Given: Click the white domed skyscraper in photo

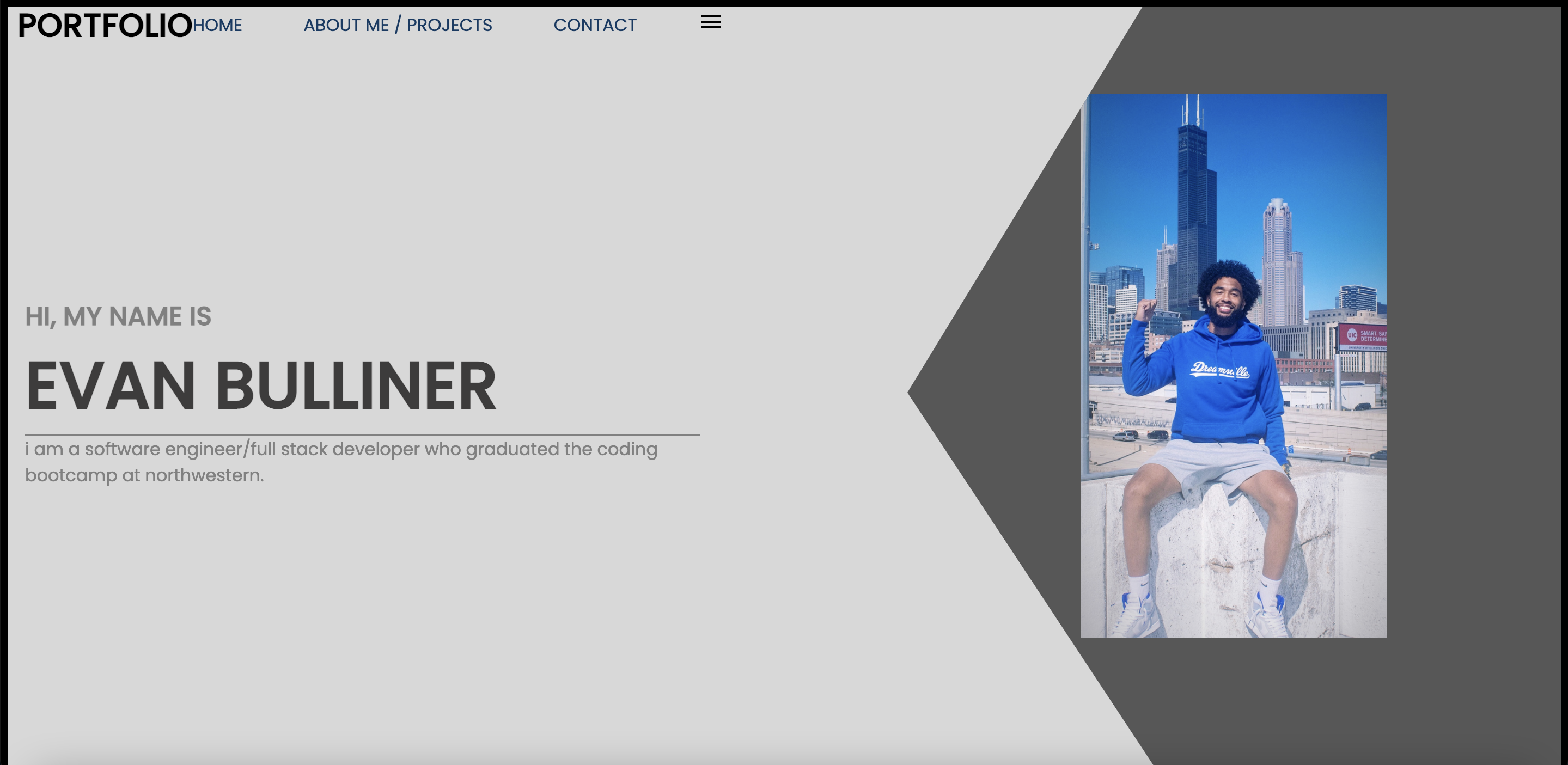Looking at the screenshot, I should (1278, 255).
